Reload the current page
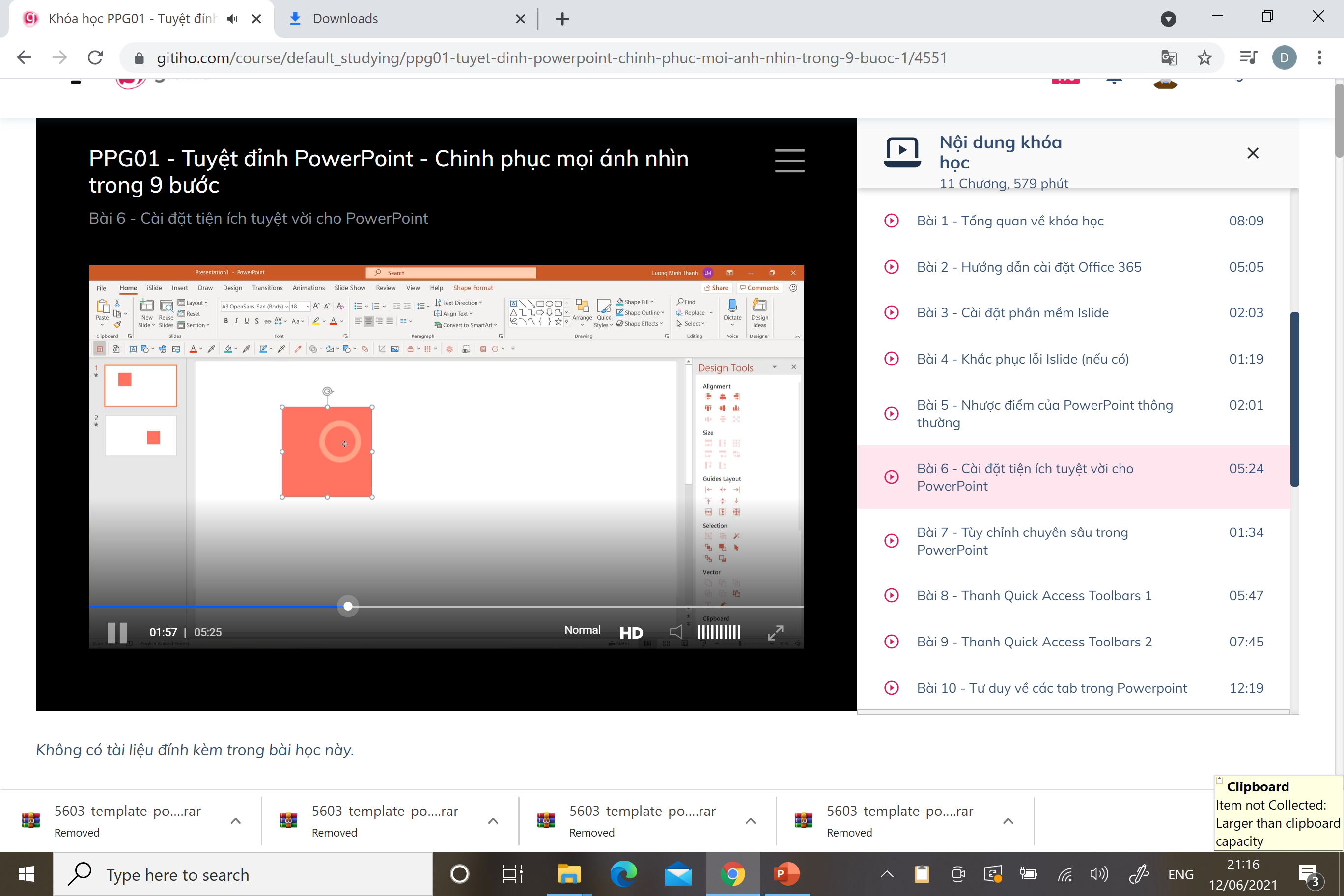Viewport: 1344px width, 896px height. (95, 57)
